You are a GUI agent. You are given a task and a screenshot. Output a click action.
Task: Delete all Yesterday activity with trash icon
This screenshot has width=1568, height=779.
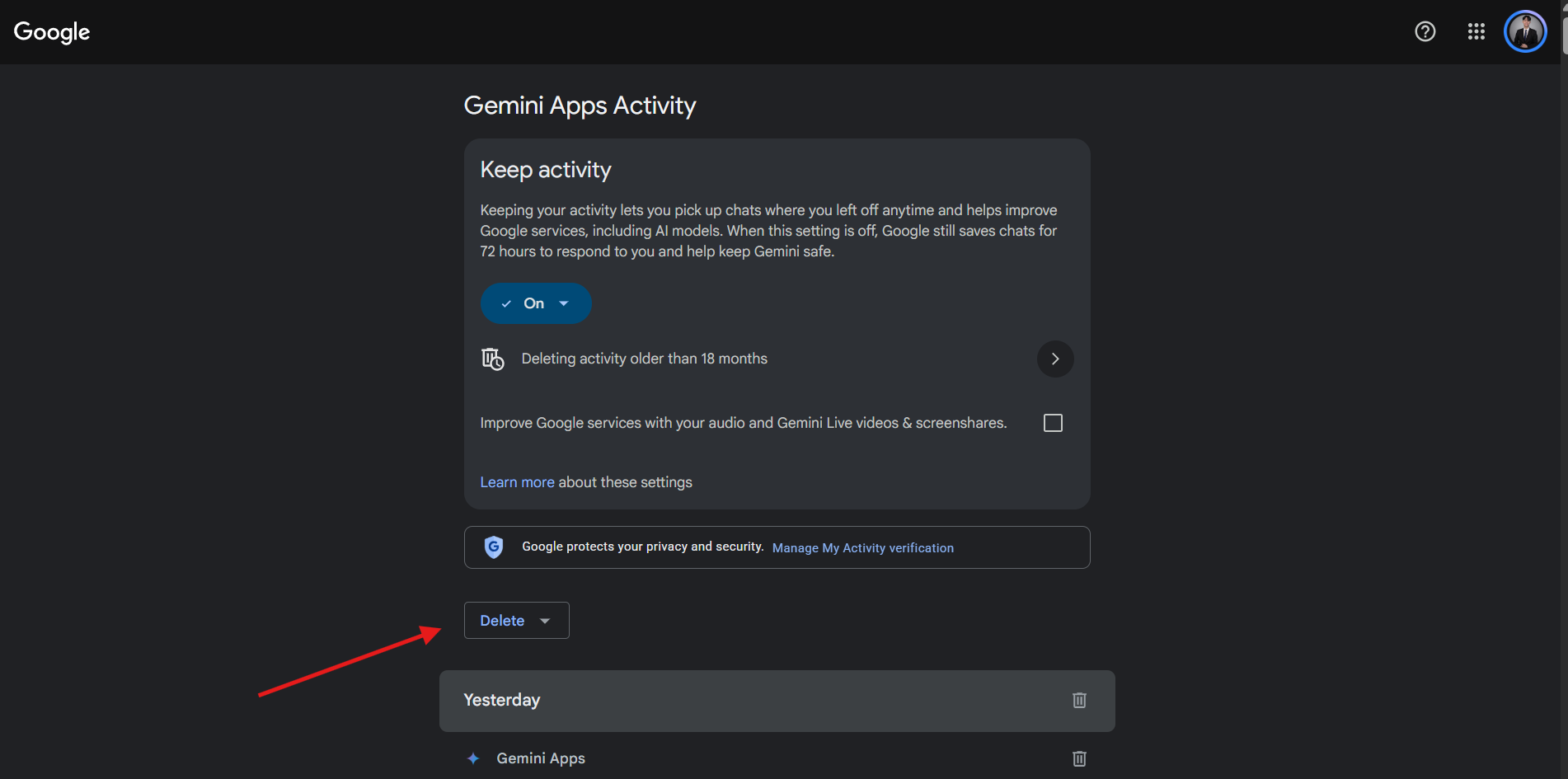coord(1079,700)
